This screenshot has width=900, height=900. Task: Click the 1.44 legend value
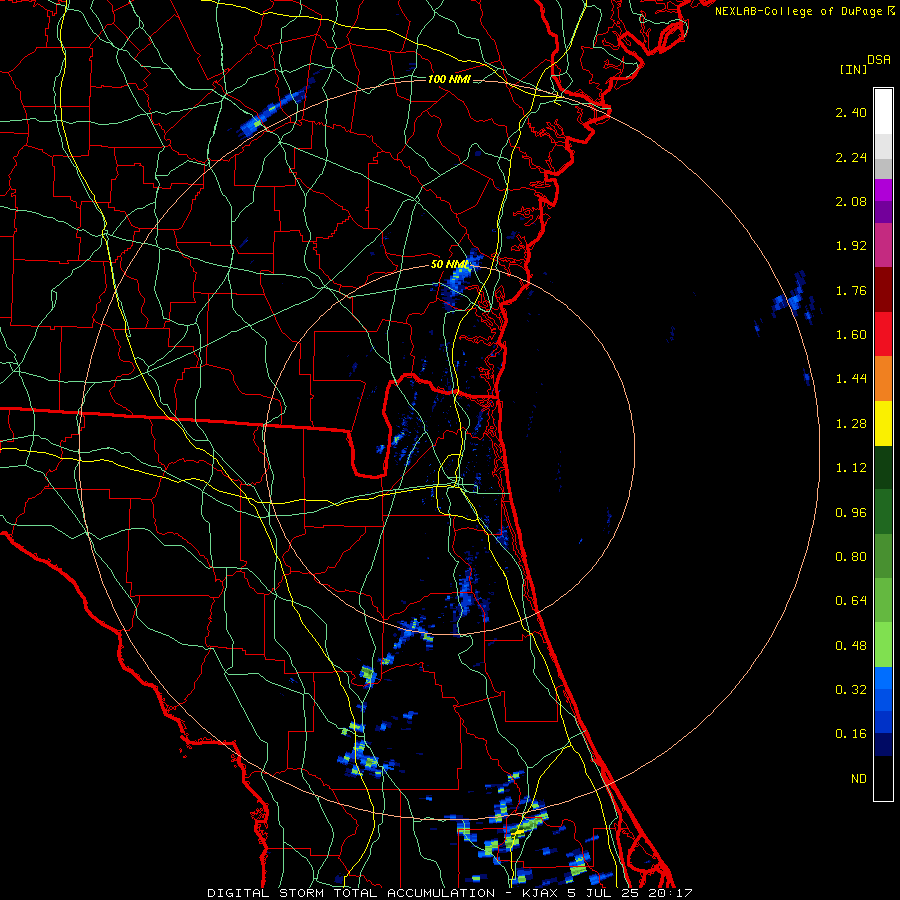(x=851, y=379)
